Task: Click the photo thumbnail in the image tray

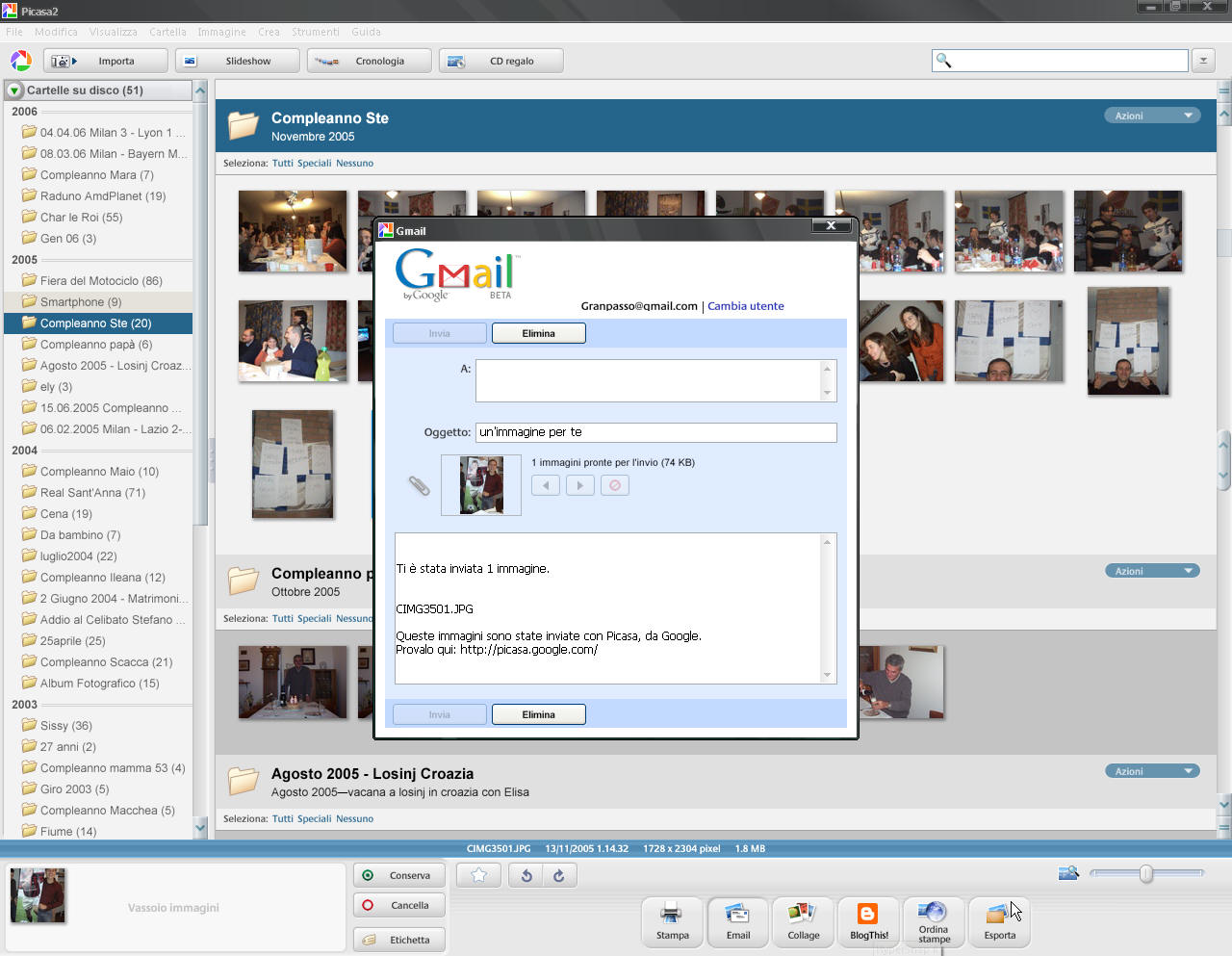Action: (38, 895)
